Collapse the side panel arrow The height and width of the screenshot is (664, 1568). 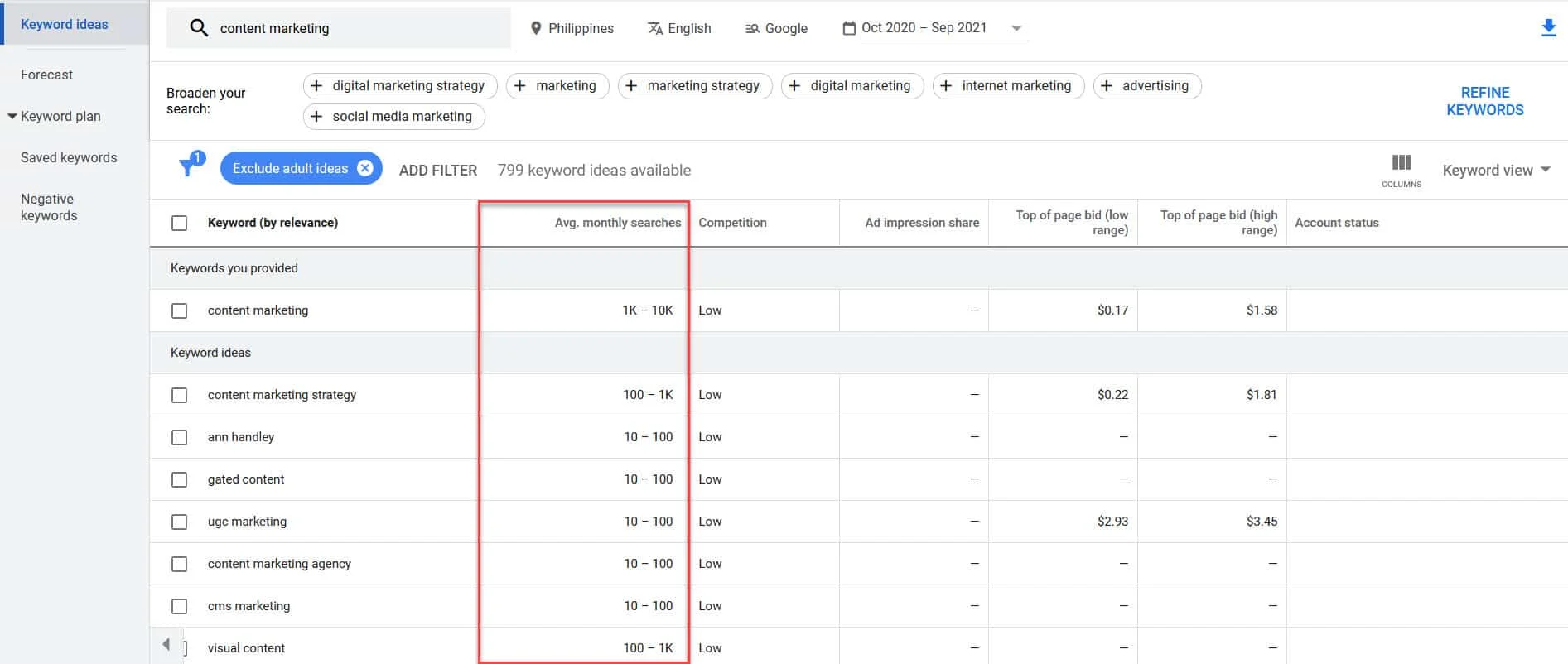(166, 644)
